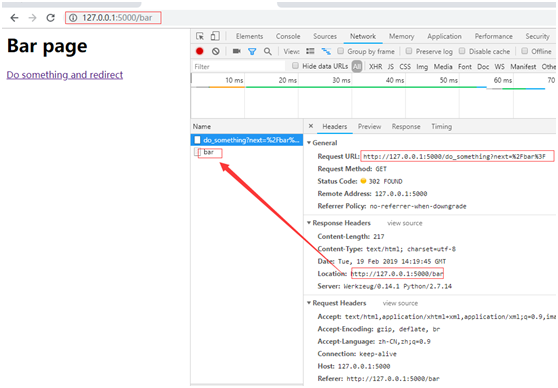Click the Server Werkzeug header value
558x388 pixels.
tap(397, 286)
